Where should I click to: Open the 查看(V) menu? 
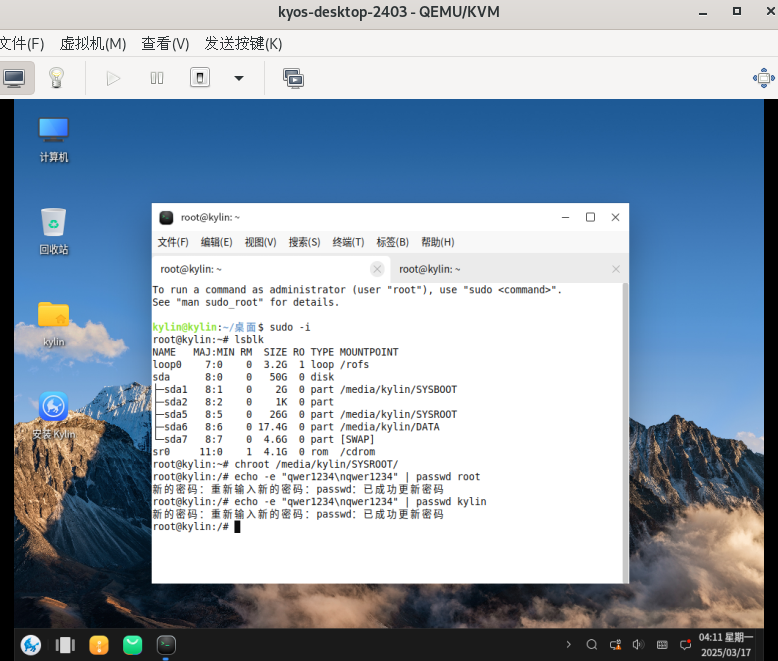[x=165, y=44]
